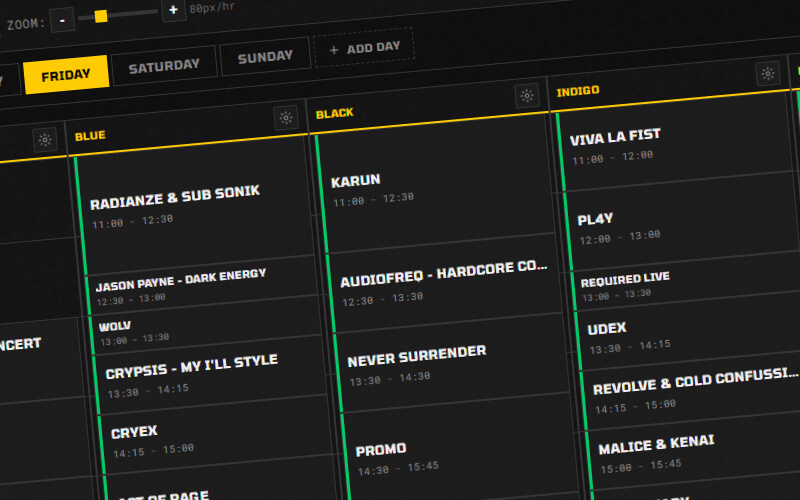Switch to the Saturday tab
The width and height of the screenshot is (800, 500).
pyautogui.click(x=164, y=66)
